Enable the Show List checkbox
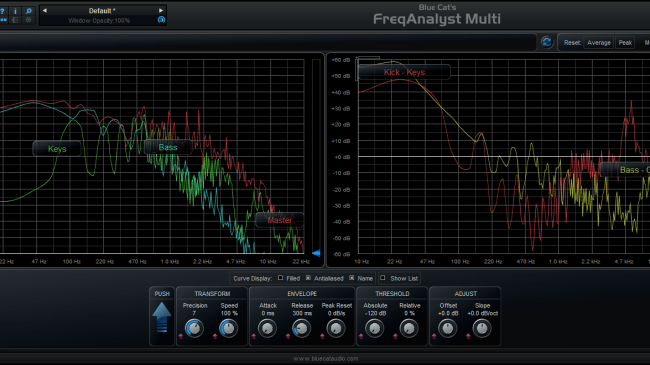650x365 pixels. click(383, 278)
